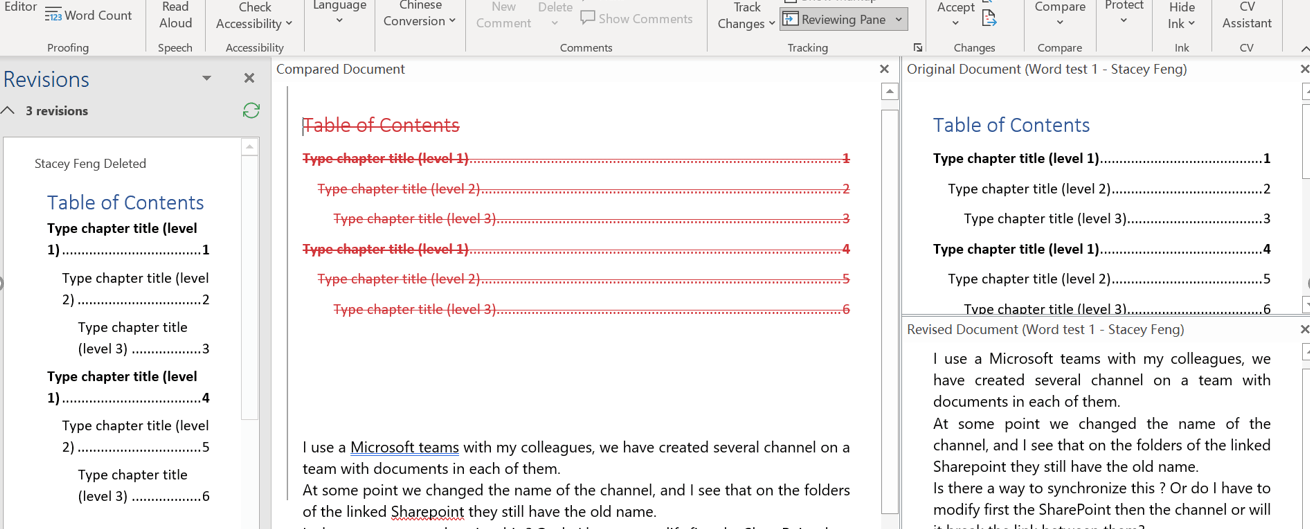This screenshot has height=529, width=1310.
Task: Click the level 1 entry ending in 4 in Revisions pane
Action: [x=128, y=387]
